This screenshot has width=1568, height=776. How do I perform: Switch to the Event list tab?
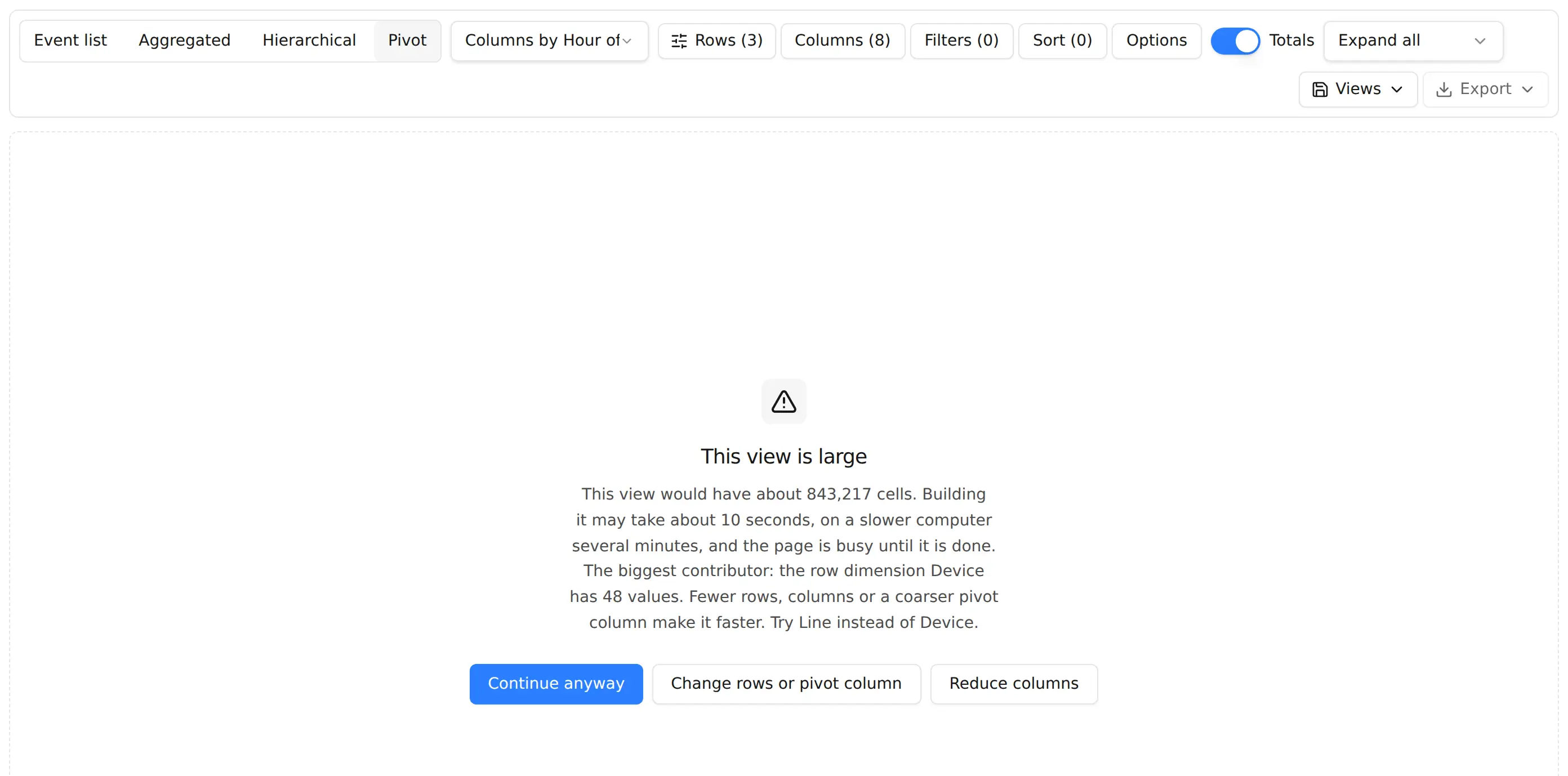[x=70, y=40]
